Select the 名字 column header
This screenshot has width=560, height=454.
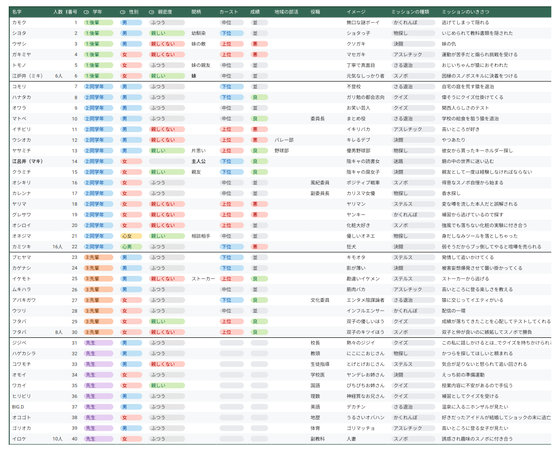click(17, 12)
